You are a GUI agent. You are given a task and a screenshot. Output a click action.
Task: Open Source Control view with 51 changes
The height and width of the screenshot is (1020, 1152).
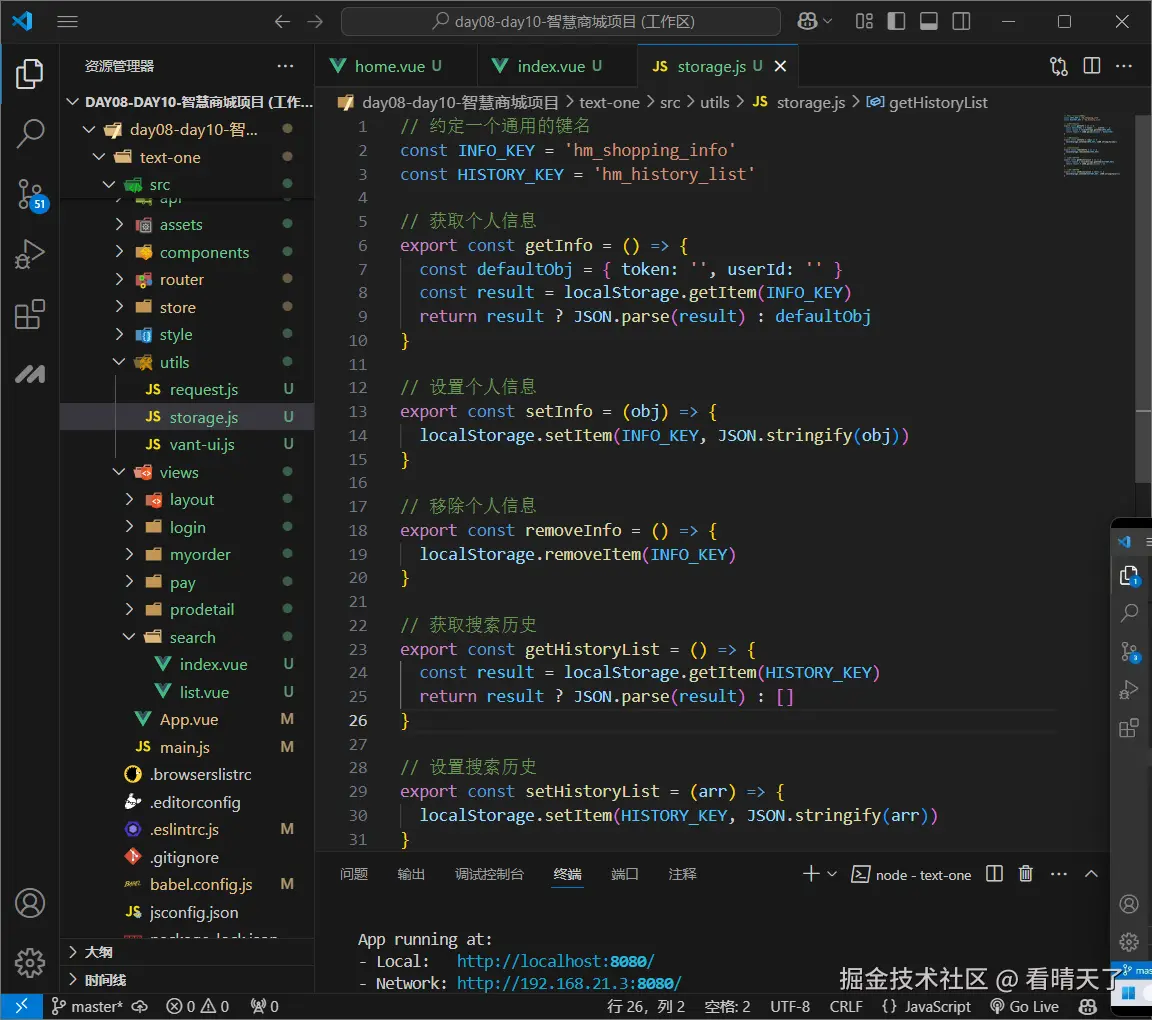[x=30, y=194]
